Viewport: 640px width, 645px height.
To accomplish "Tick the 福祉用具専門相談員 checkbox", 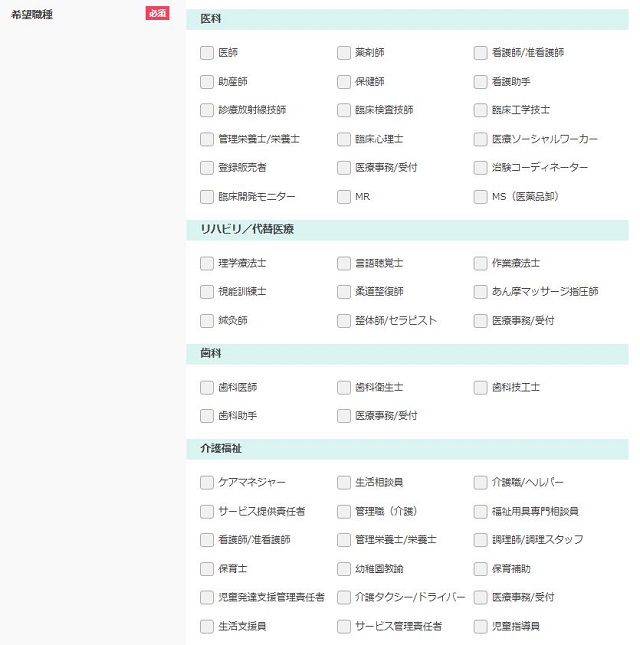I will coord(480,512).
